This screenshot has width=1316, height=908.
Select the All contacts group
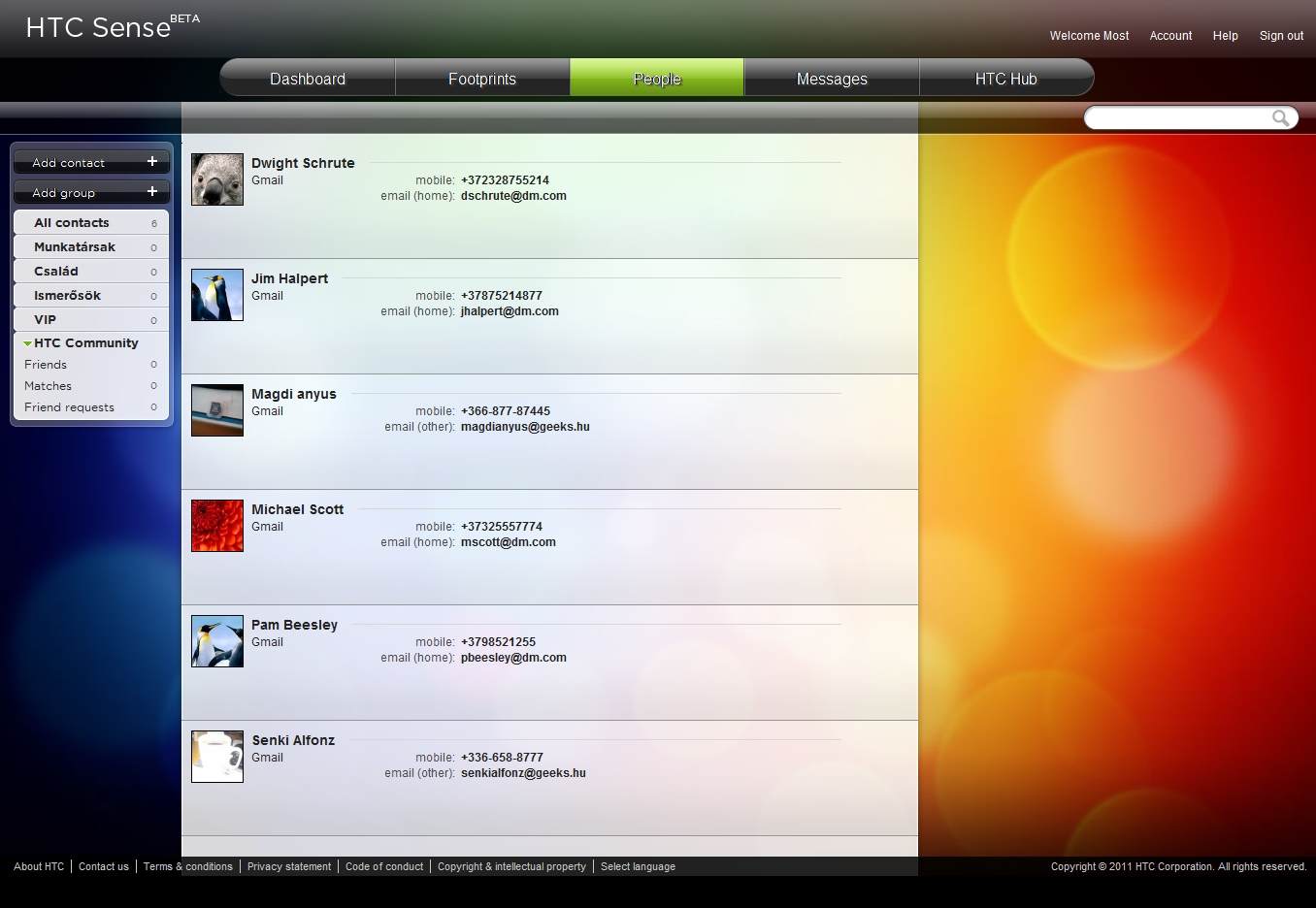tap(72, 223)
